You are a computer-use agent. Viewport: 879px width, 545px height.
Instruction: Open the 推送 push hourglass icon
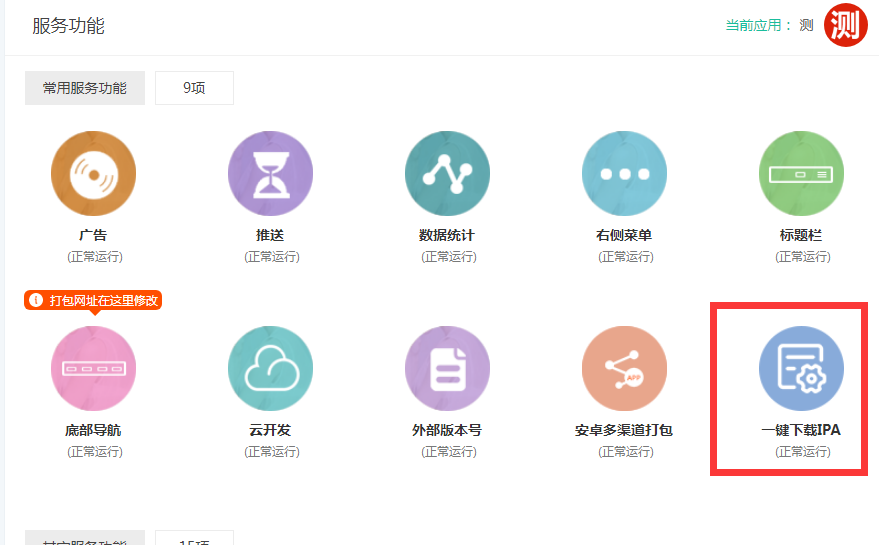click(270, 174)
